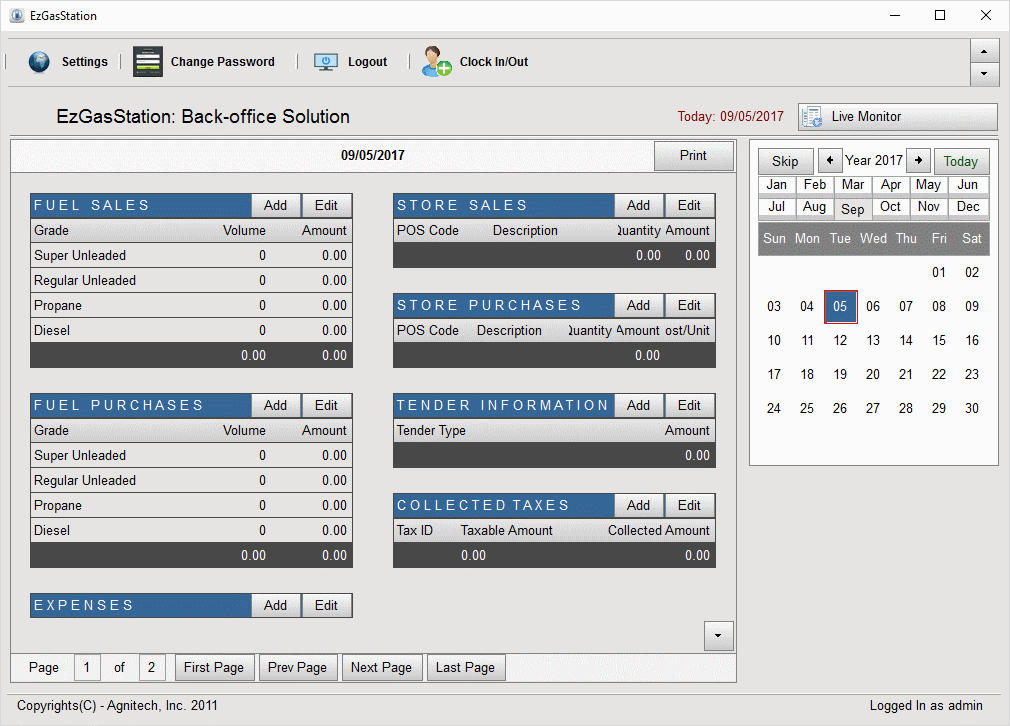The image size is (1010, 726).
Task: Go to previous year with left arrow
Action: [x=830, y=160]
